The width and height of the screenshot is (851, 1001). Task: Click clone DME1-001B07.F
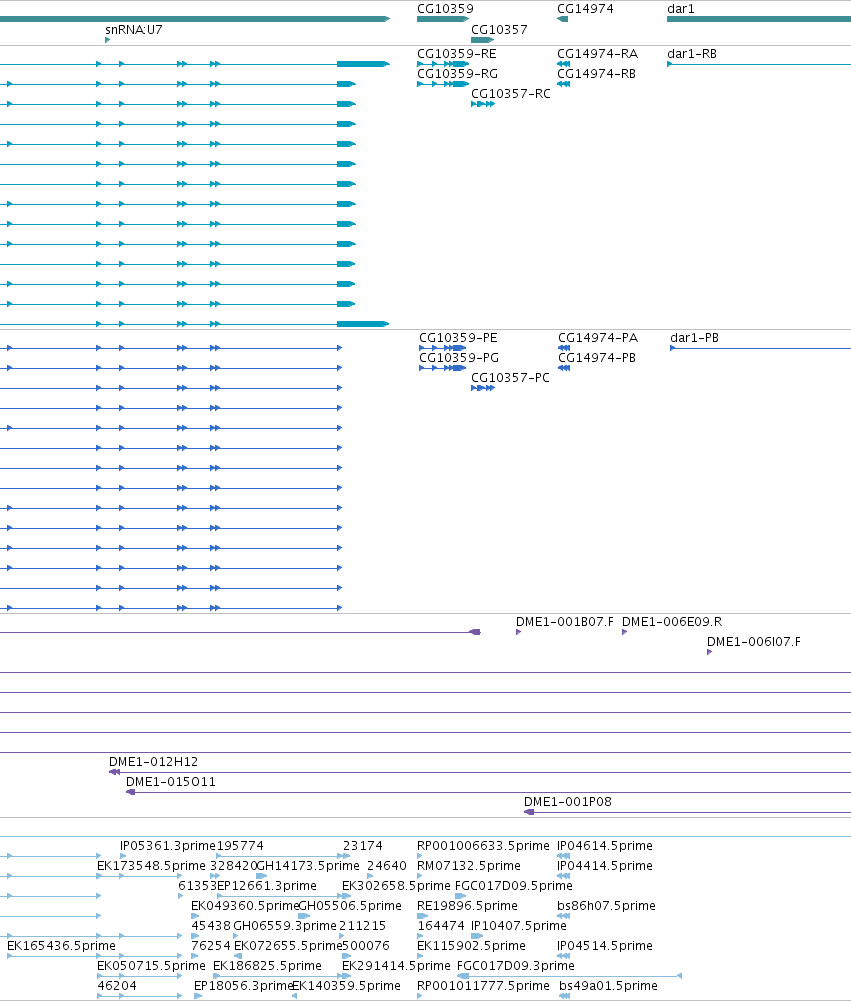coord(564,622)
